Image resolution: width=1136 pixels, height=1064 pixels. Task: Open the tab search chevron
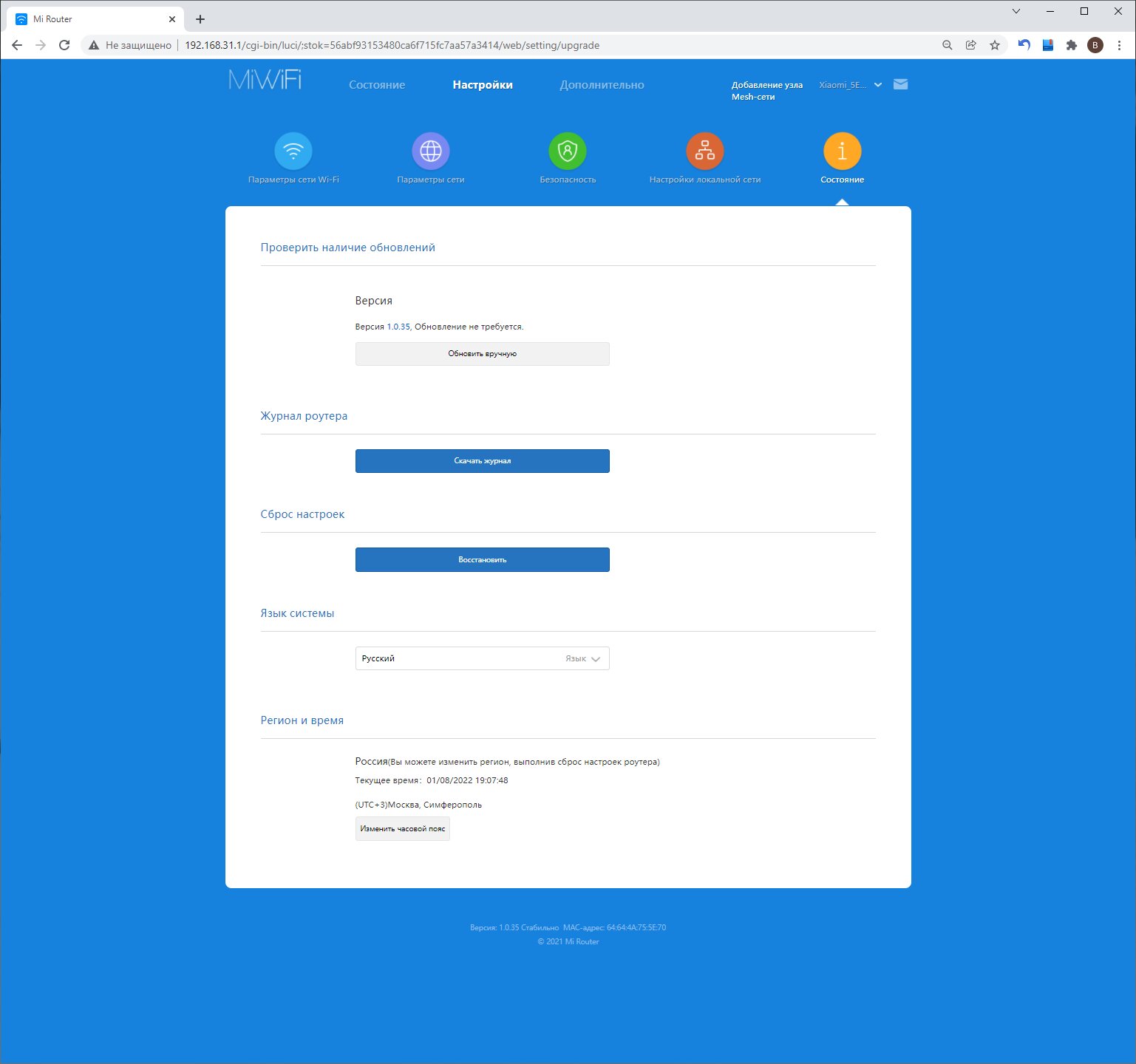(1016, 11)
